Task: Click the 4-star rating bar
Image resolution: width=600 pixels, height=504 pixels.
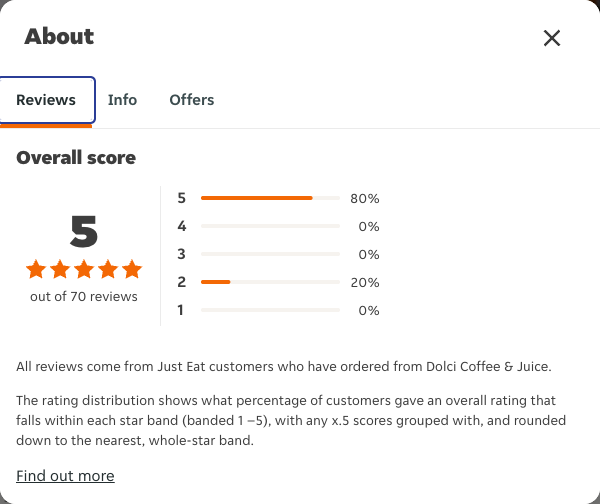Action: [270, 226]
